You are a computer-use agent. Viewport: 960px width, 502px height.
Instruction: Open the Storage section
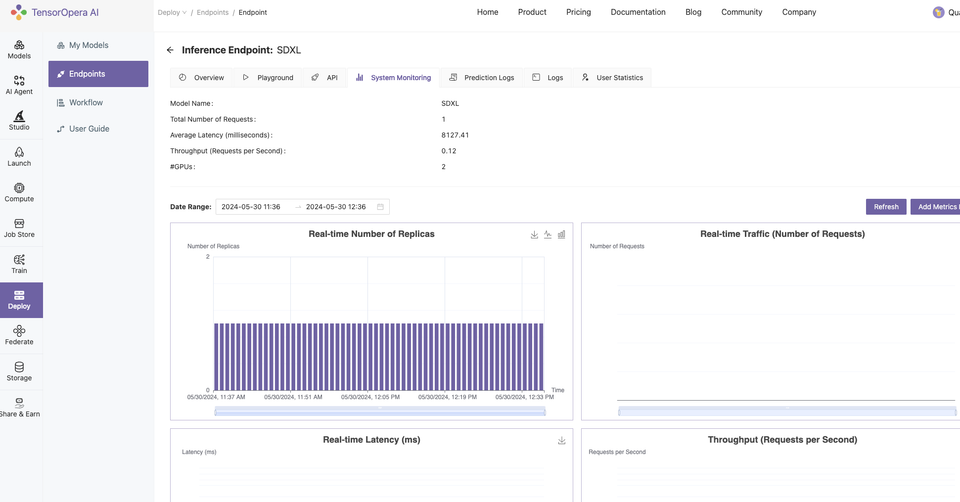pos(19,372)
